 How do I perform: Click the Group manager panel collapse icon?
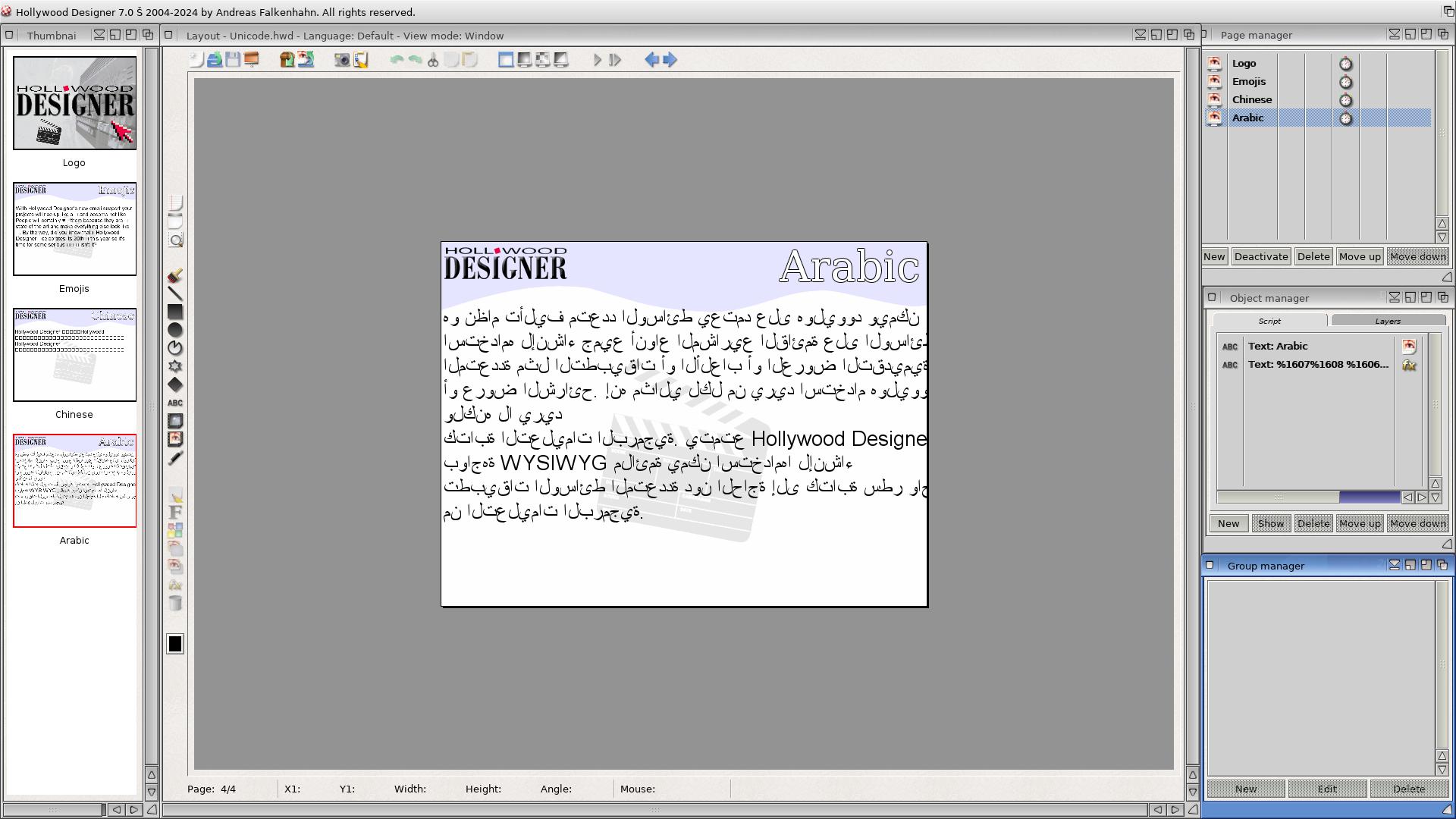[x=1394, y=565]
